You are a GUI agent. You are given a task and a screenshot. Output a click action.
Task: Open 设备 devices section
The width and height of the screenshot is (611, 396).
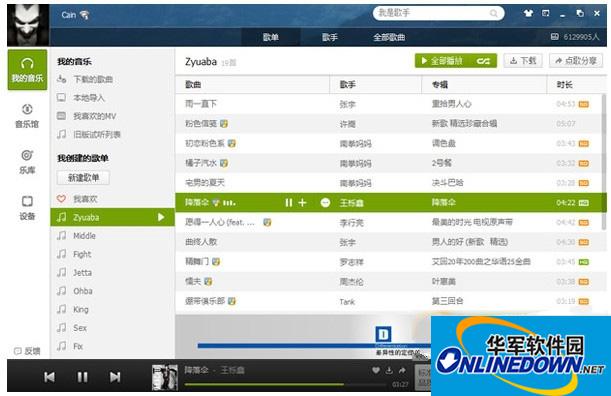pos(27,208)
